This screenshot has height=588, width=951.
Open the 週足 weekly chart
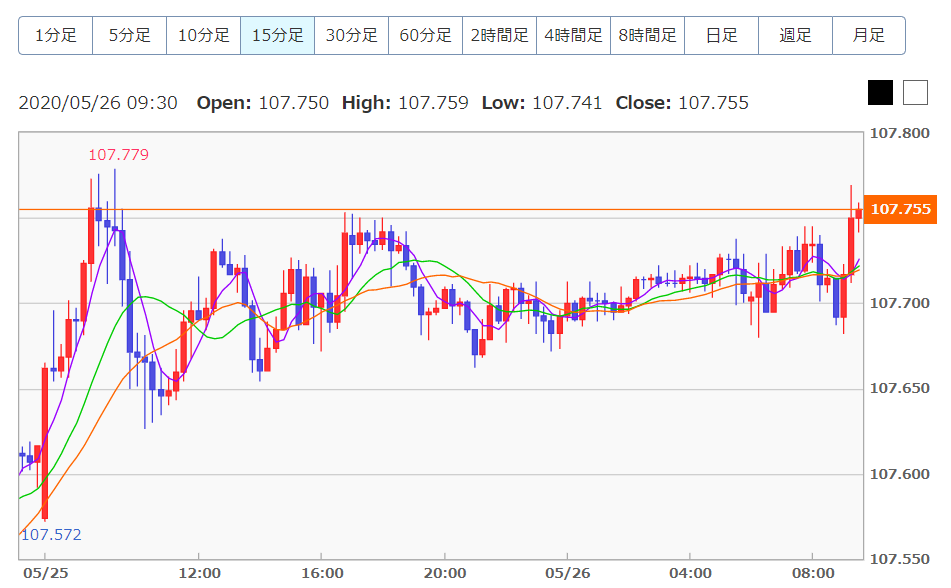[x=796, y=36]
